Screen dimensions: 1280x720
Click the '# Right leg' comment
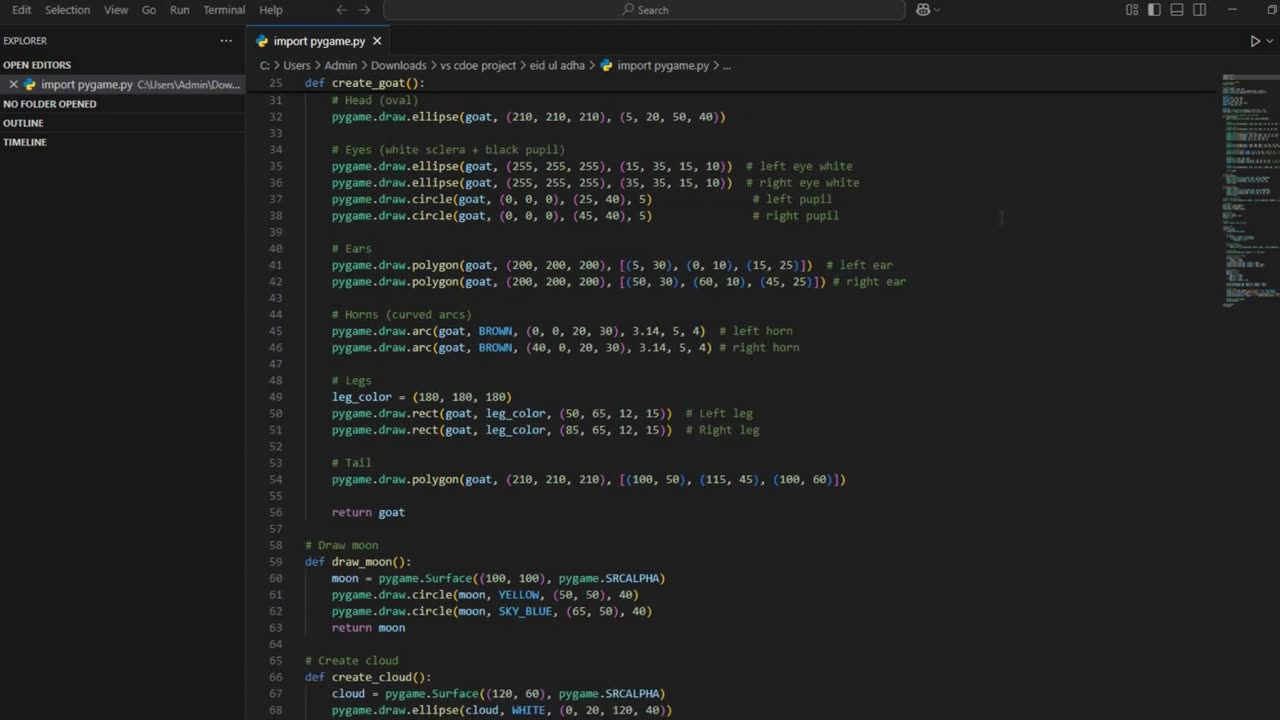coord(722,430)
